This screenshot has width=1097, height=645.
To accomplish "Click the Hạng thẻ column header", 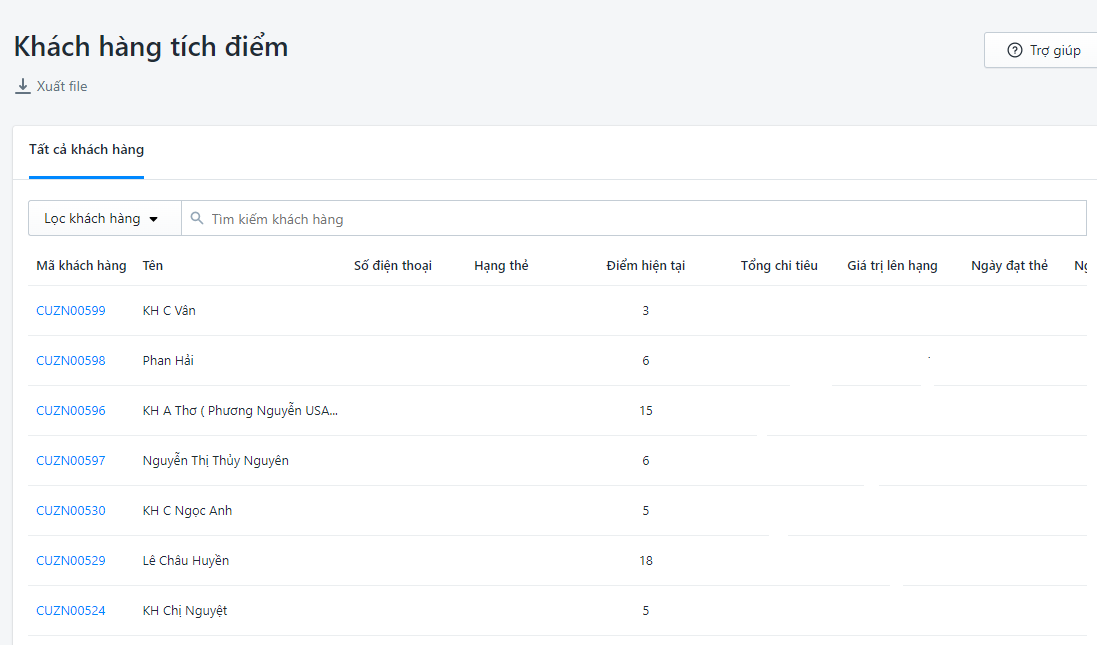I will point(501,265).
